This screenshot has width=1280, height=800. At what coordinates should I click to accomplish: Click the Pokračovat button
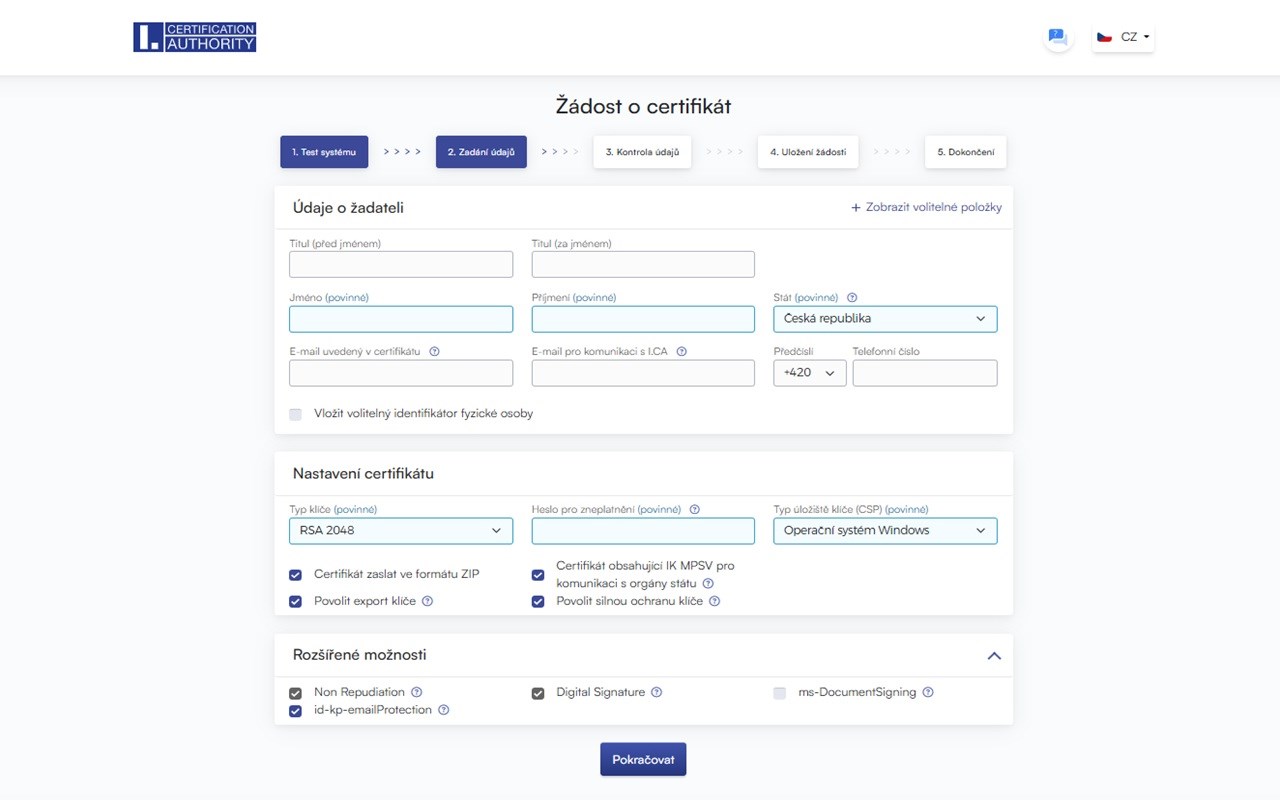tap(643, 760)
